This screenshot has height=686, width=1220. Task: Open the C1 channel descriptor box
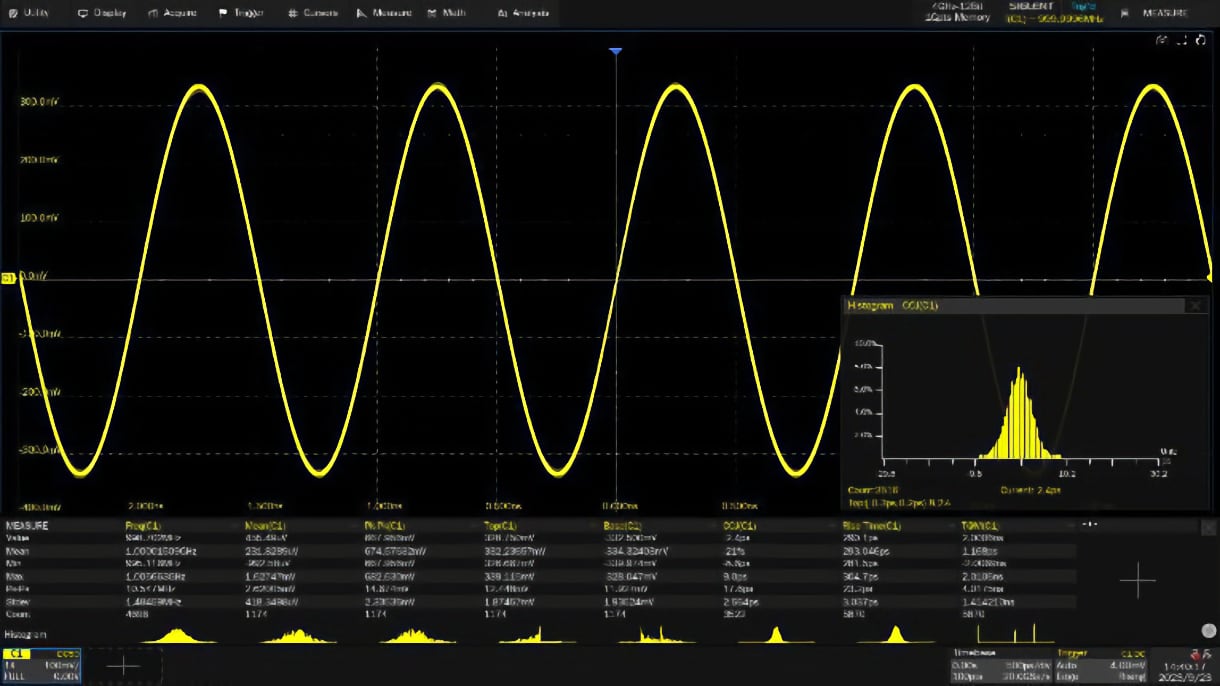coord(42,664)
